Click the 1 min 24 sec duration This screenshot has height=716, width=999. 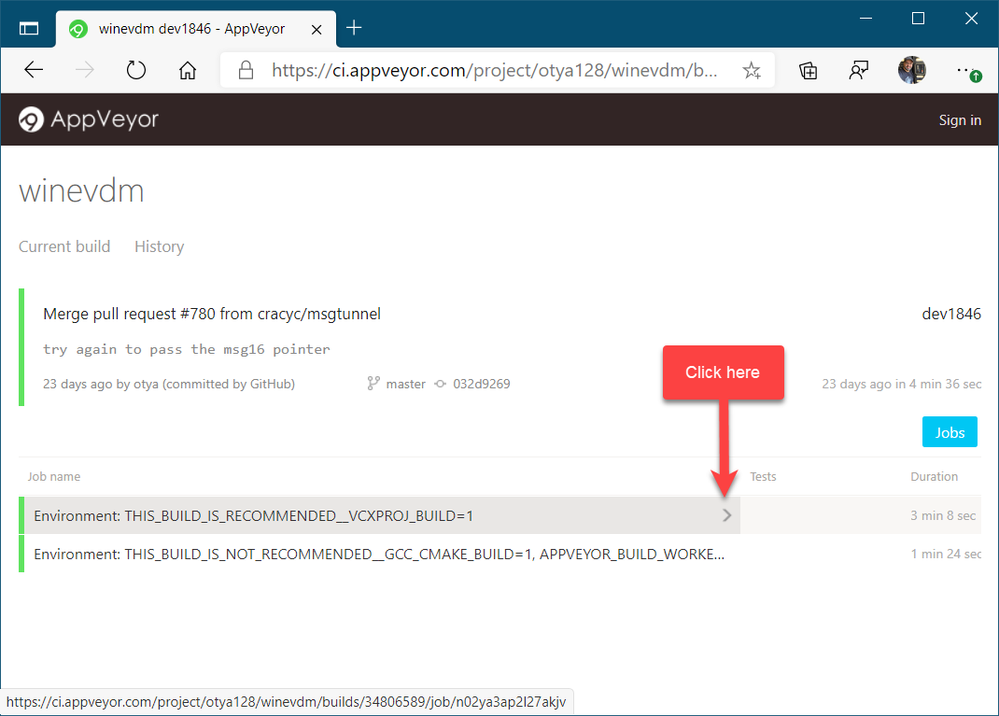945,554
